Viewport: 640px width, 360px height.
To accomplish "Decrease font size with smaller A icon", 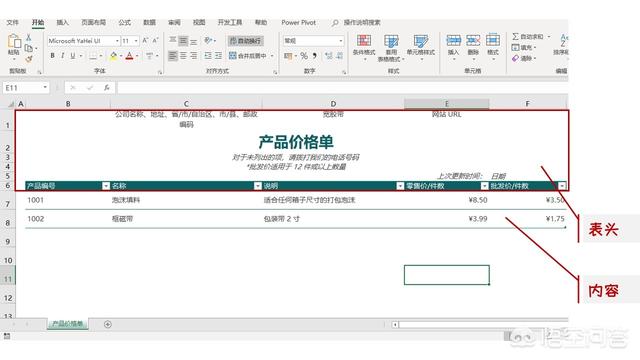I will (155, 41).
